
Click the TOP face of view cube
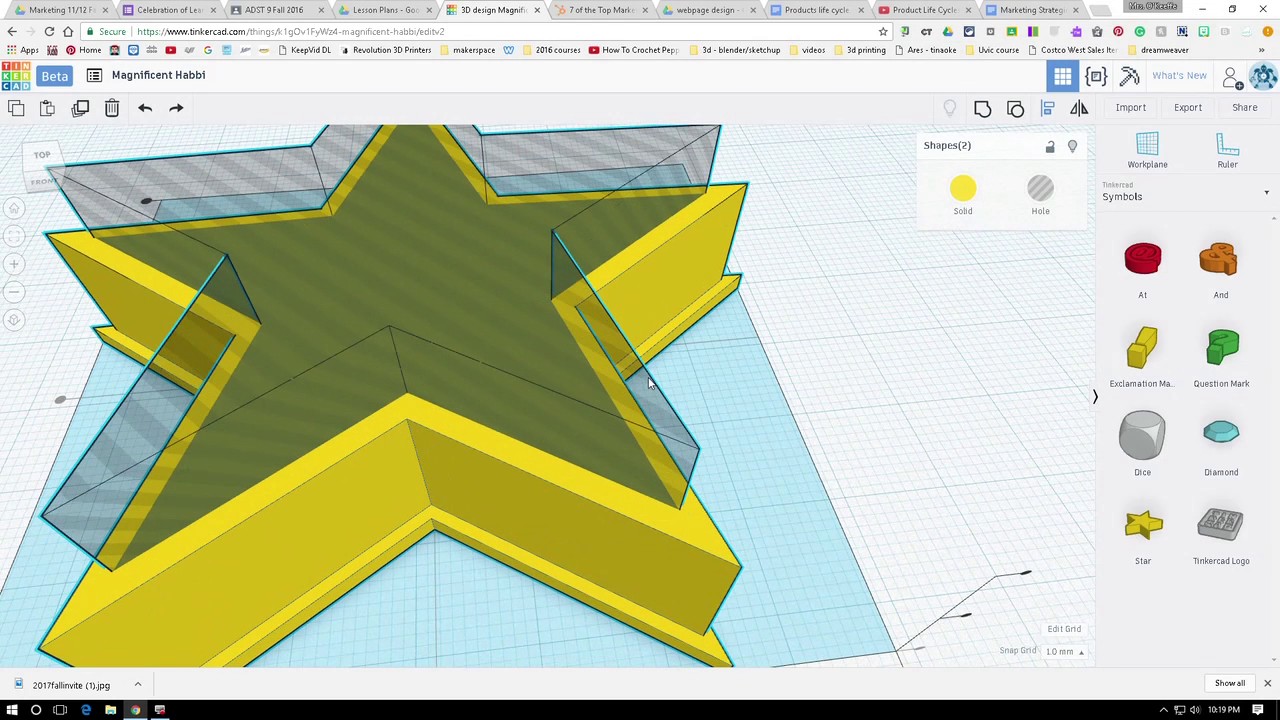click(x=42, y=155)
